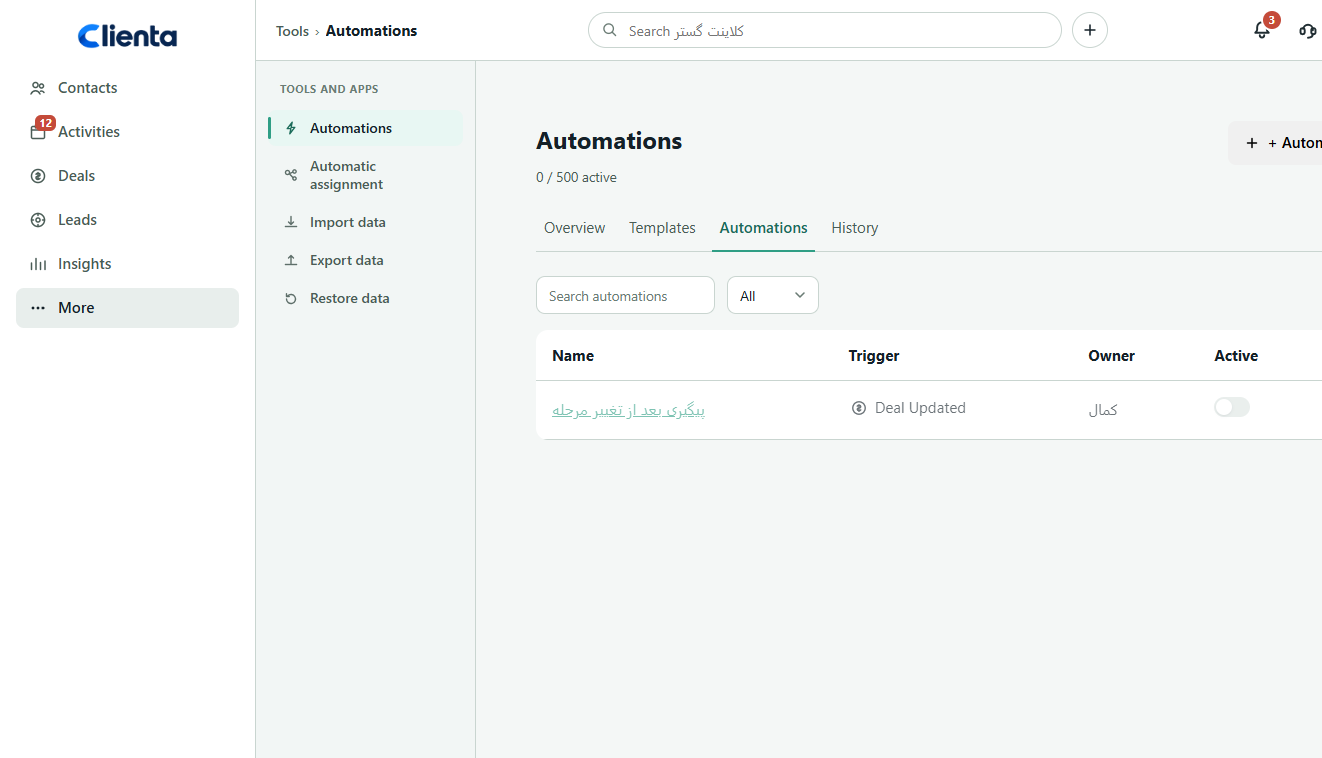Click the headset support icon

click(1308, 31)
